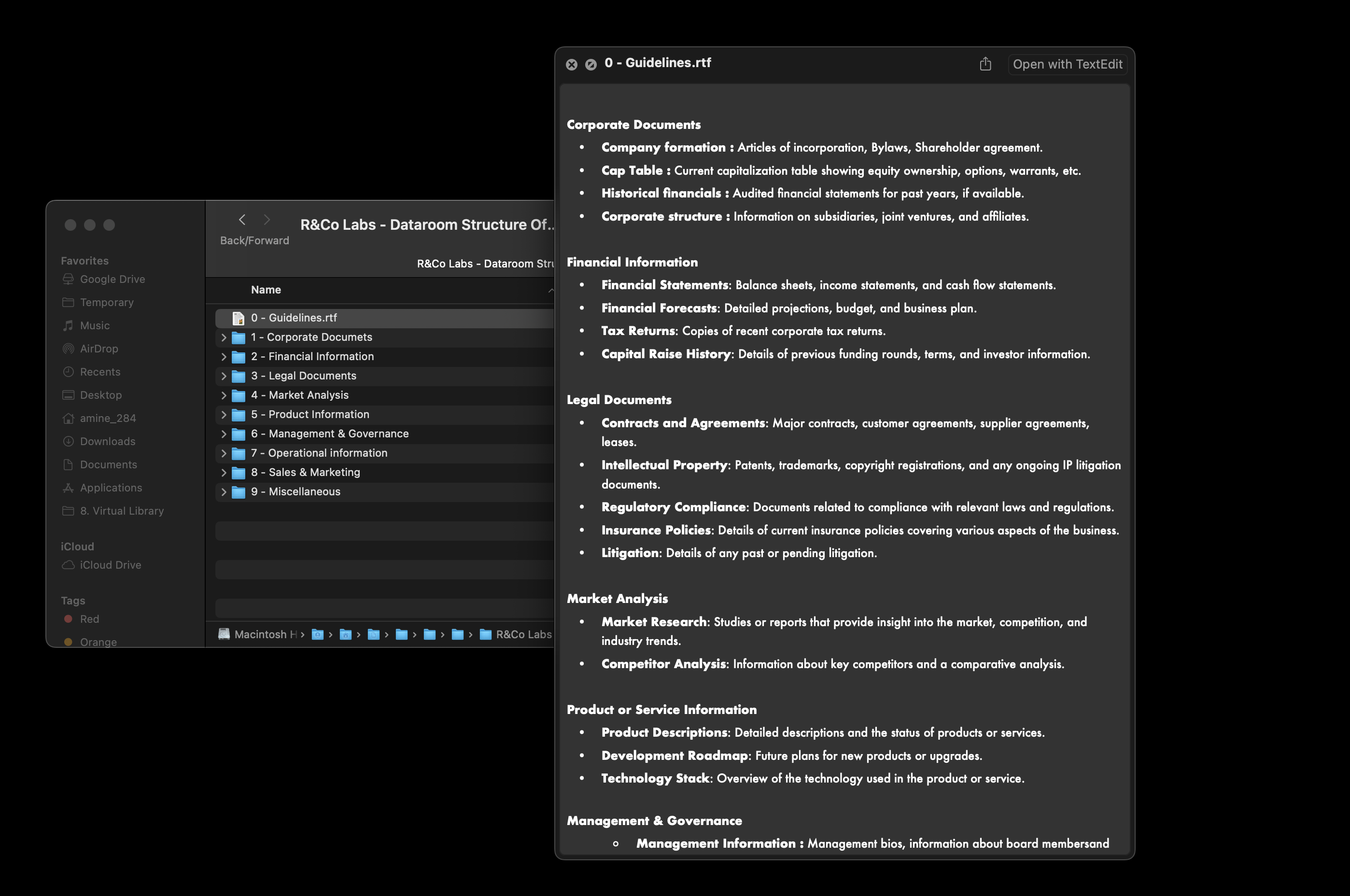
Task: Expand the 1 - Corporate Documets folder
Action: pos(224,338)
